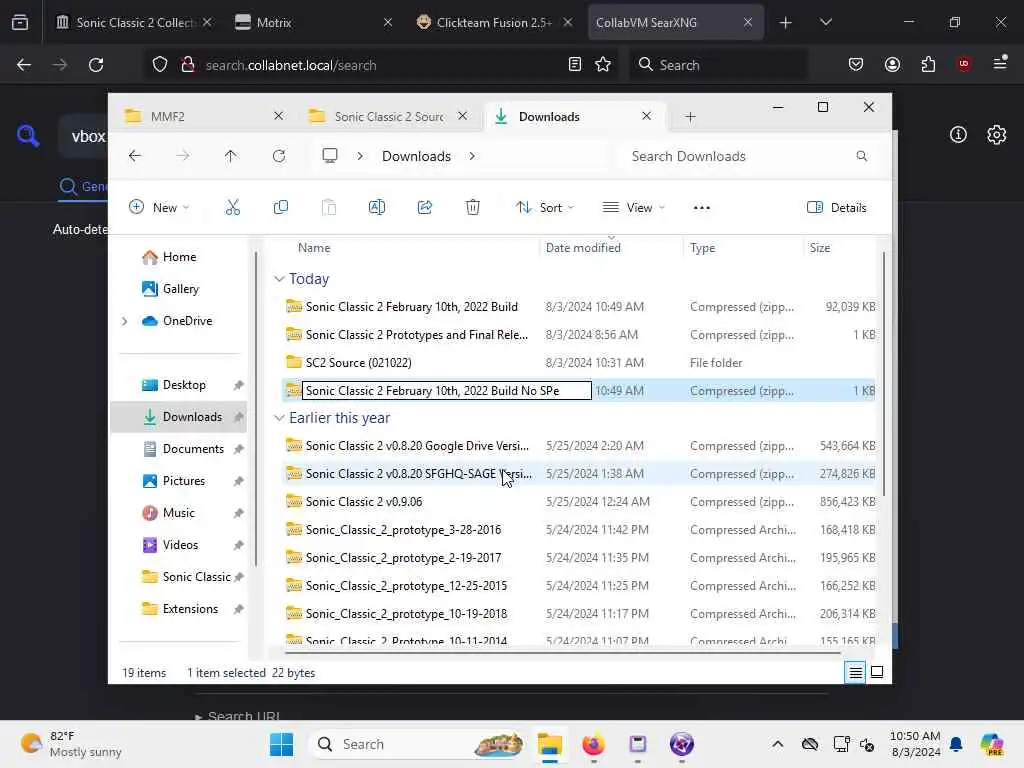Open the Sort dropdown menu
This screenshot has height=768, width=1024.
545,208
